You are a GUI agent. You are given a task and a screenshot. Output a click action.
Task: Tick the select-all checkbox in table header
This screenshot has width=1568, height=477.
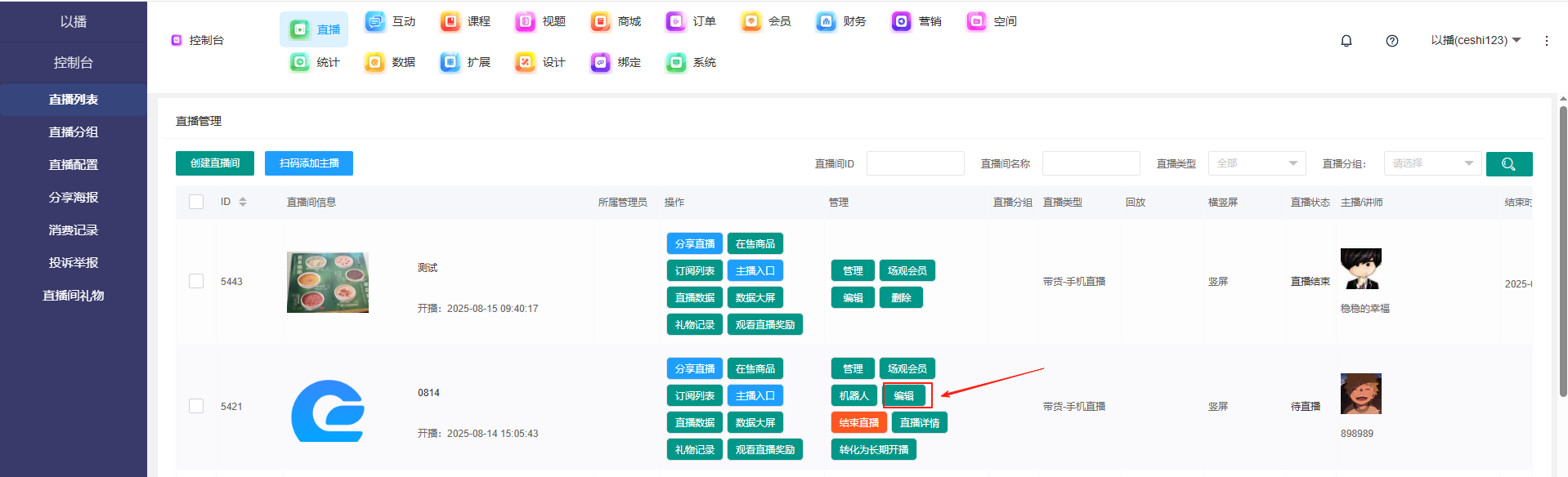point(196,202)
